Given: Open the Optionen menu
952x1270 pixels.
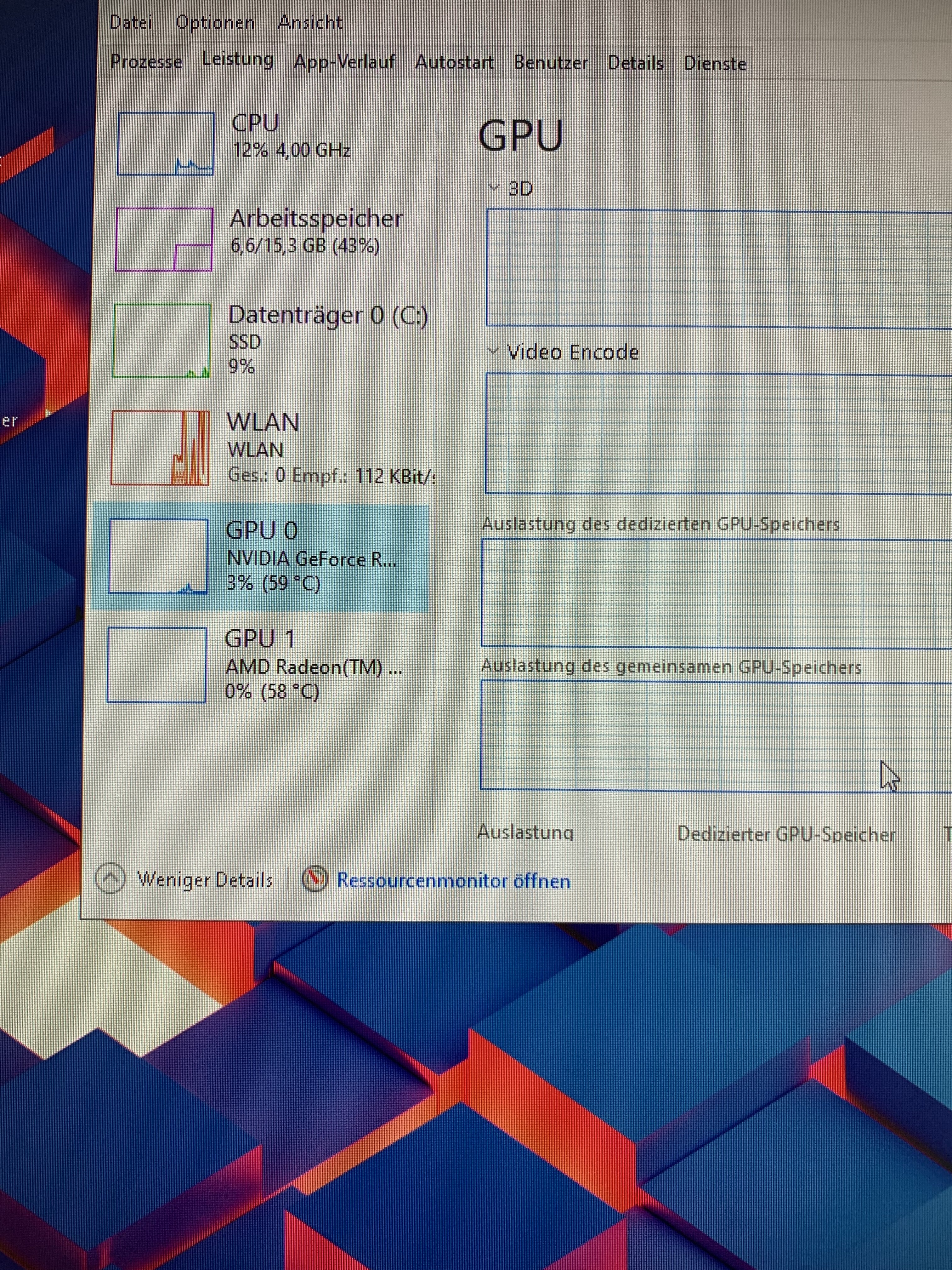Looking at the screenshot, I should (215, 22).
